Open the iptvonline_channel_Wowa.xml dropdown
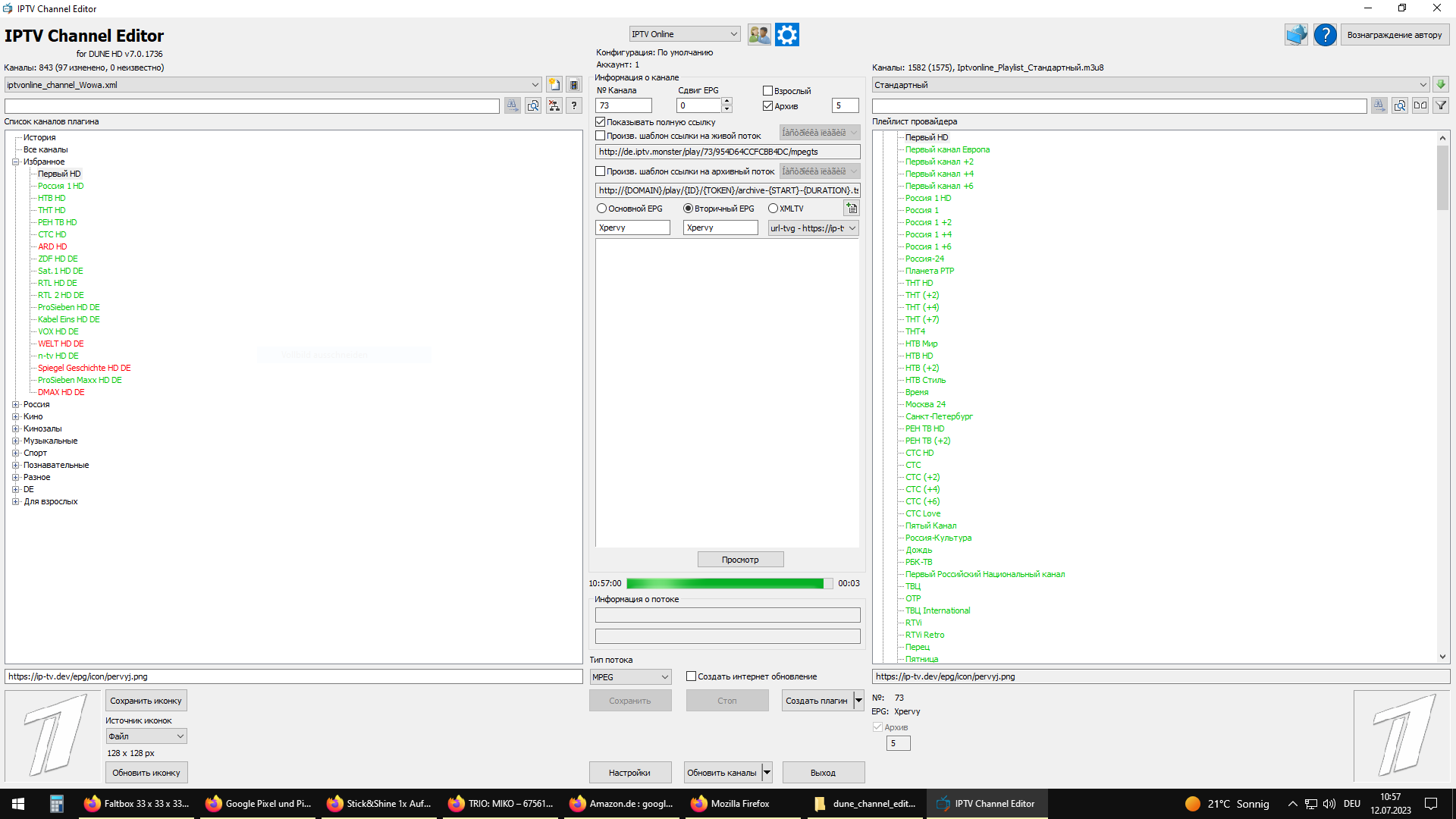Image resolution: width=1456 pixels, height=819 pixels. pyautogui.click(x=273, y=85)
